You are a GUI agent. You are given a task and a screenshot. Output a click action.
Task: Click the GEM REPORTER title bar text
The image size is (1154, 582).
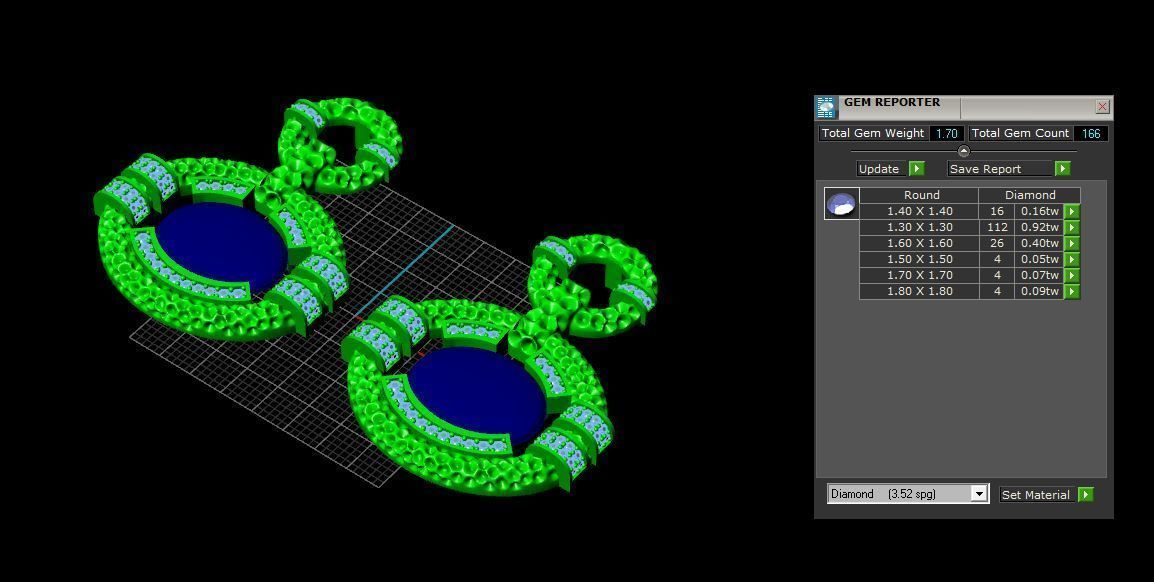click(x=891, y=102)
